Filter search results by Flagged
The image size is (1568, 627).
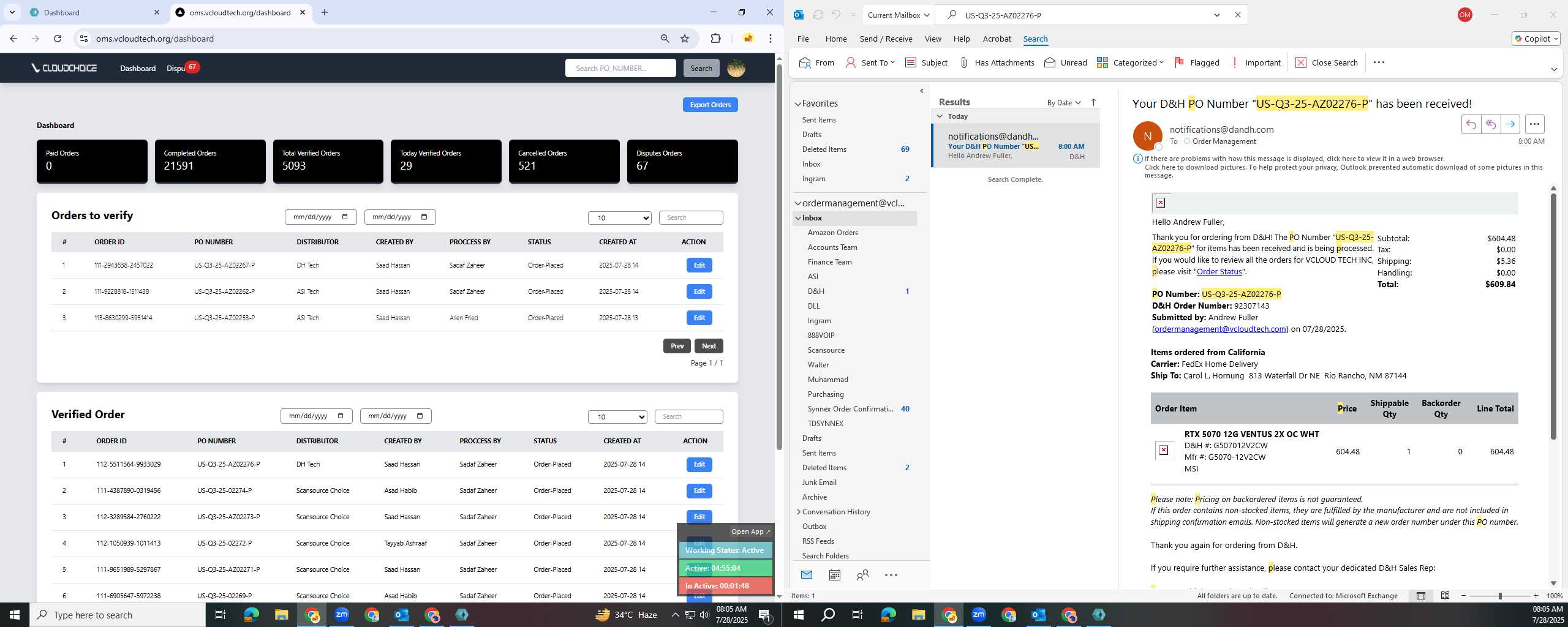click(1197, 62)
